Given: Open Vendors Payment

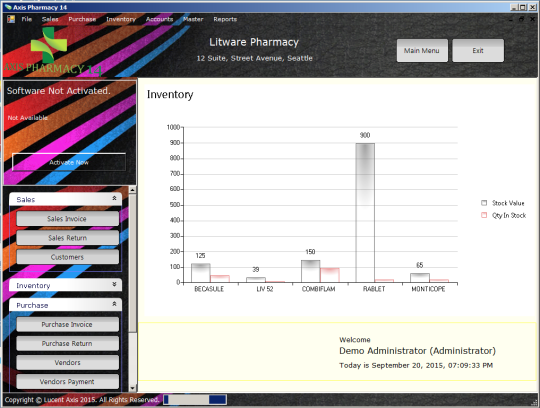Looking at the screenshot, I should (x=68, y=382).
